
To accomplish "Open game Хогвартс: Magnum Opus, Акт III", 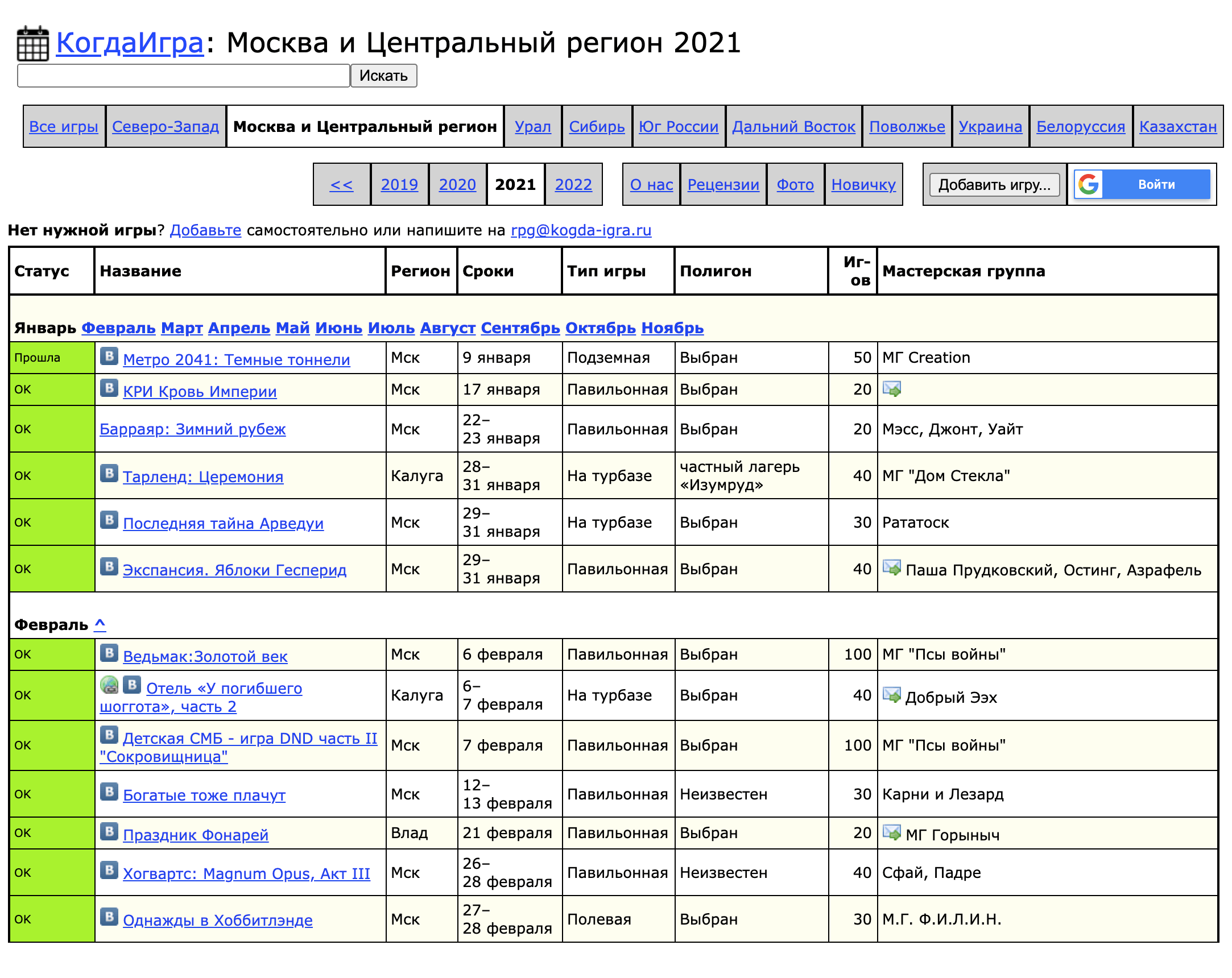I will click(247, 873).
